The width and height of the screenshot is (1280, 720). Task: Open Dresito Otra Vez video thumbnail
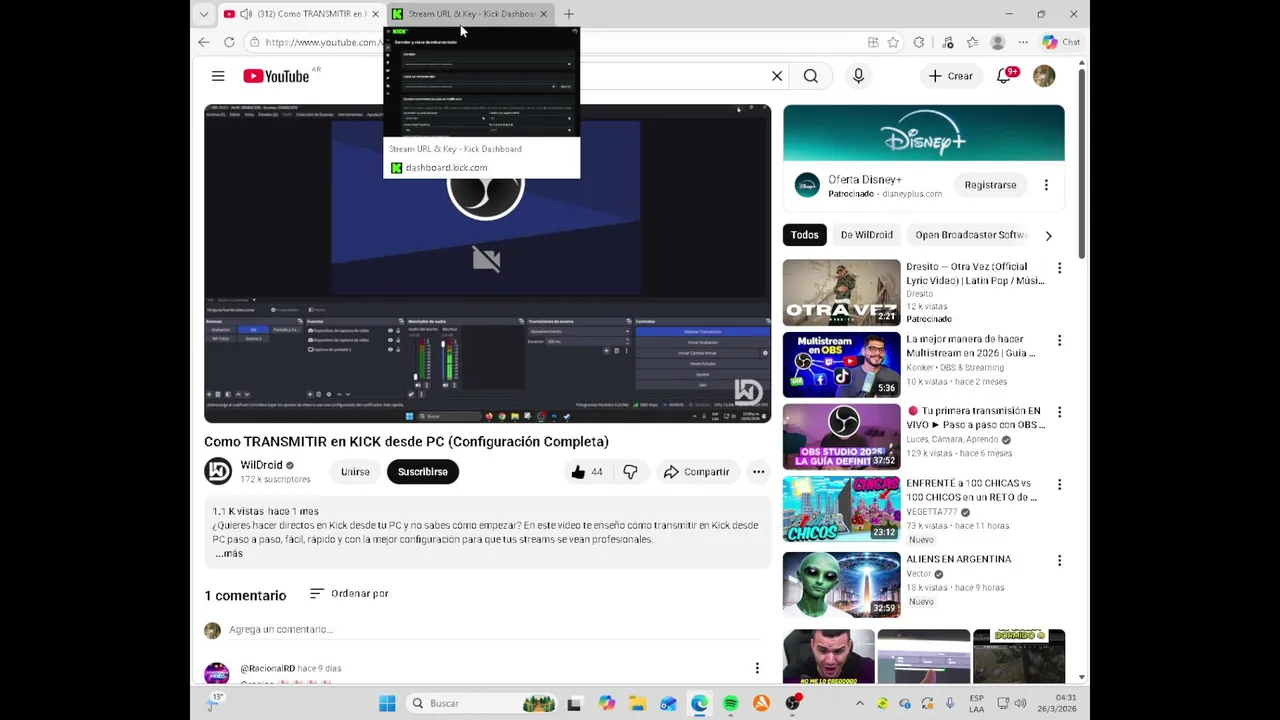point(841,293)
